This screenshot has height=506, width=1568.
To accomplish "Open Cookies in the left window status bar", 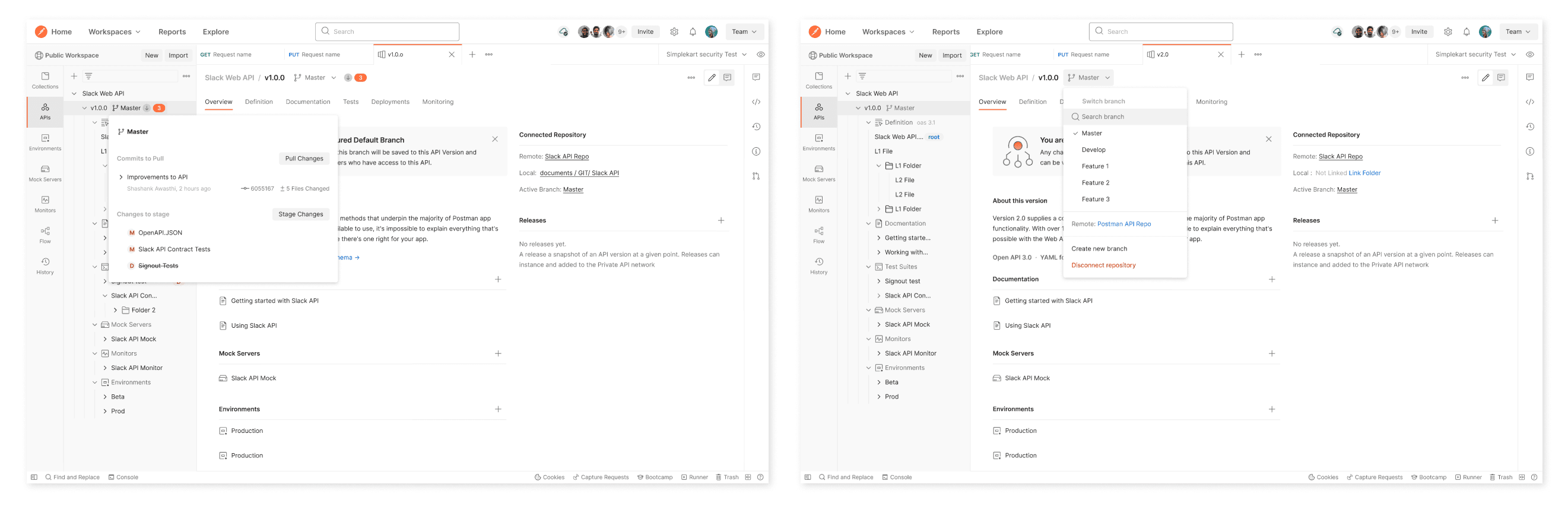I will (550, 477).
